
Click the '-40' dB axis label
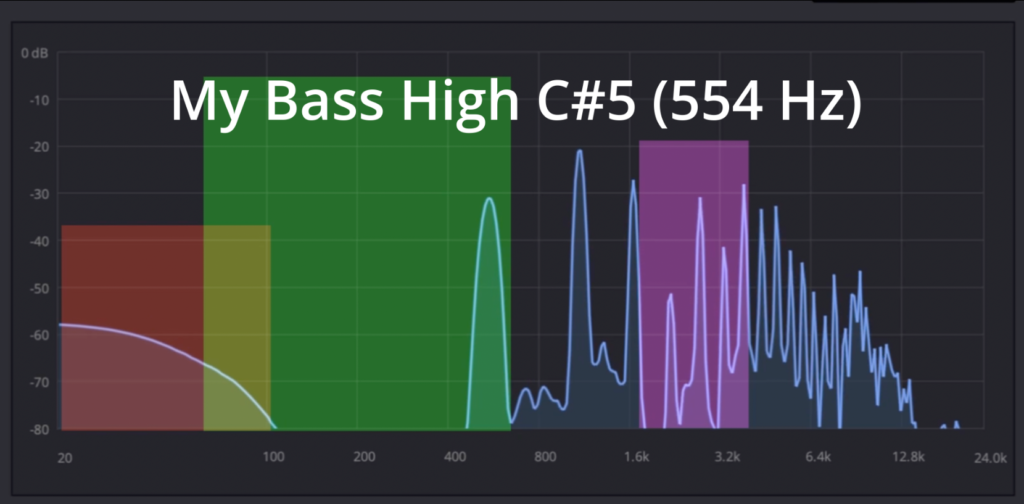pyautogui.click(x=39, y=241)
